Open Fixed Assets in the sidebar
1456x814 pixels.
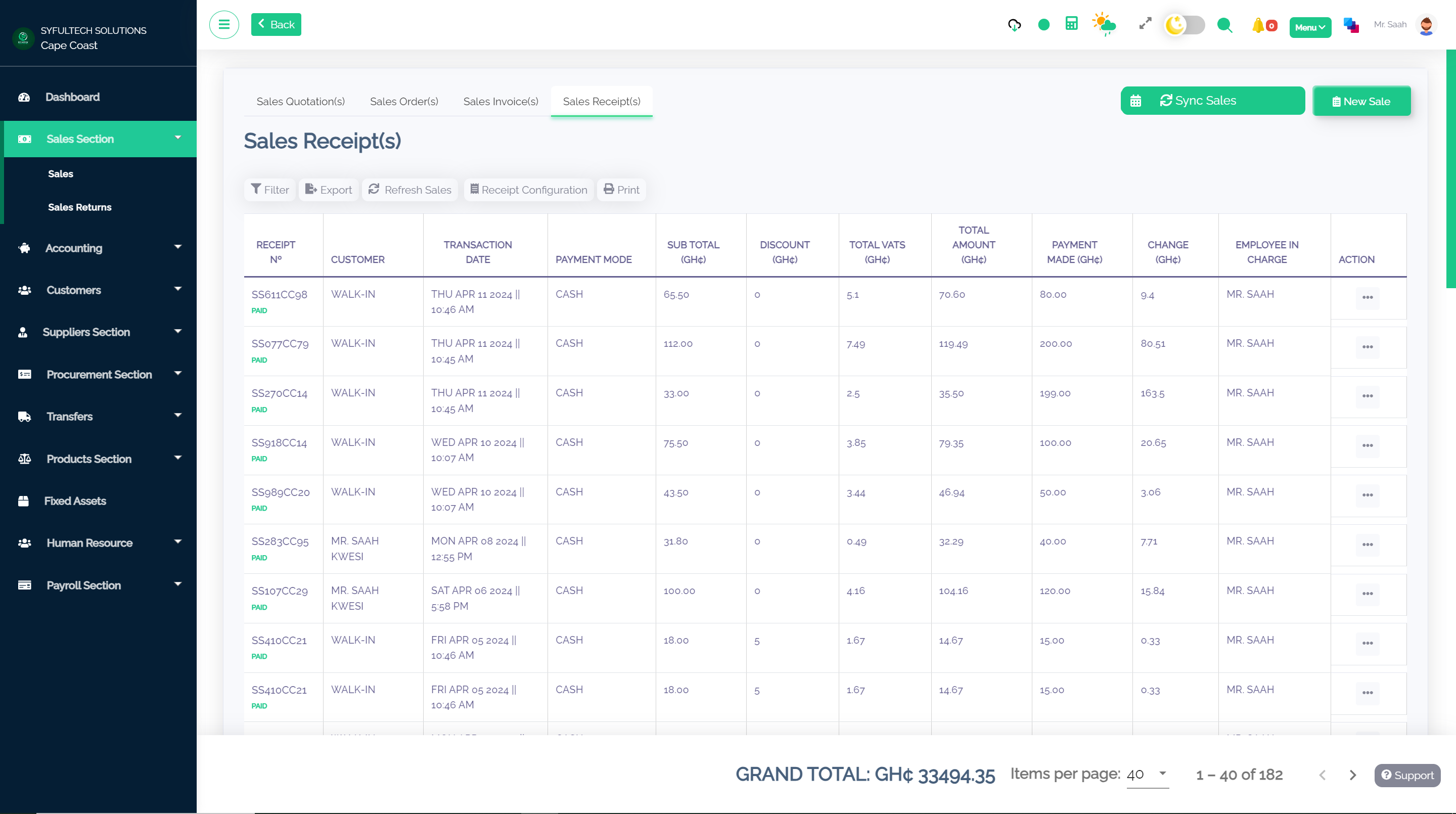pyautogui.click(x=99, y=502)
